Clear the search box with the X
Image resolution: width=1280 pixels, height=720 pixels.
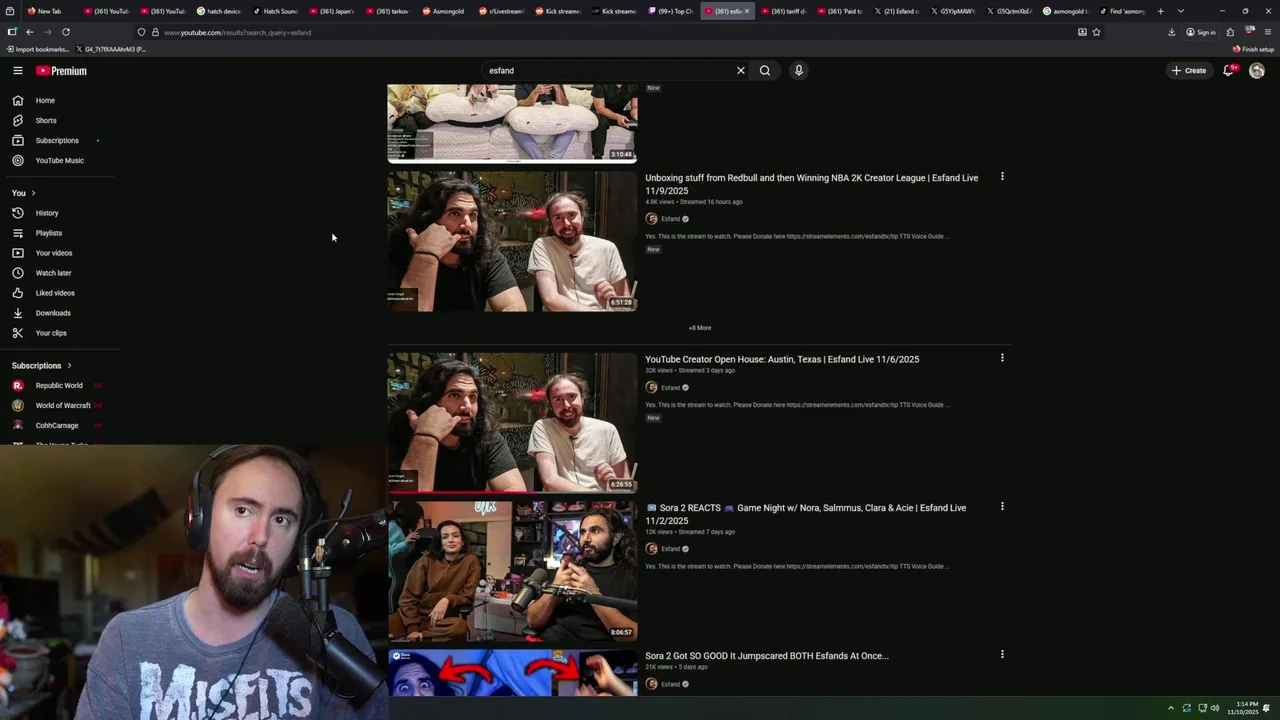741,71
